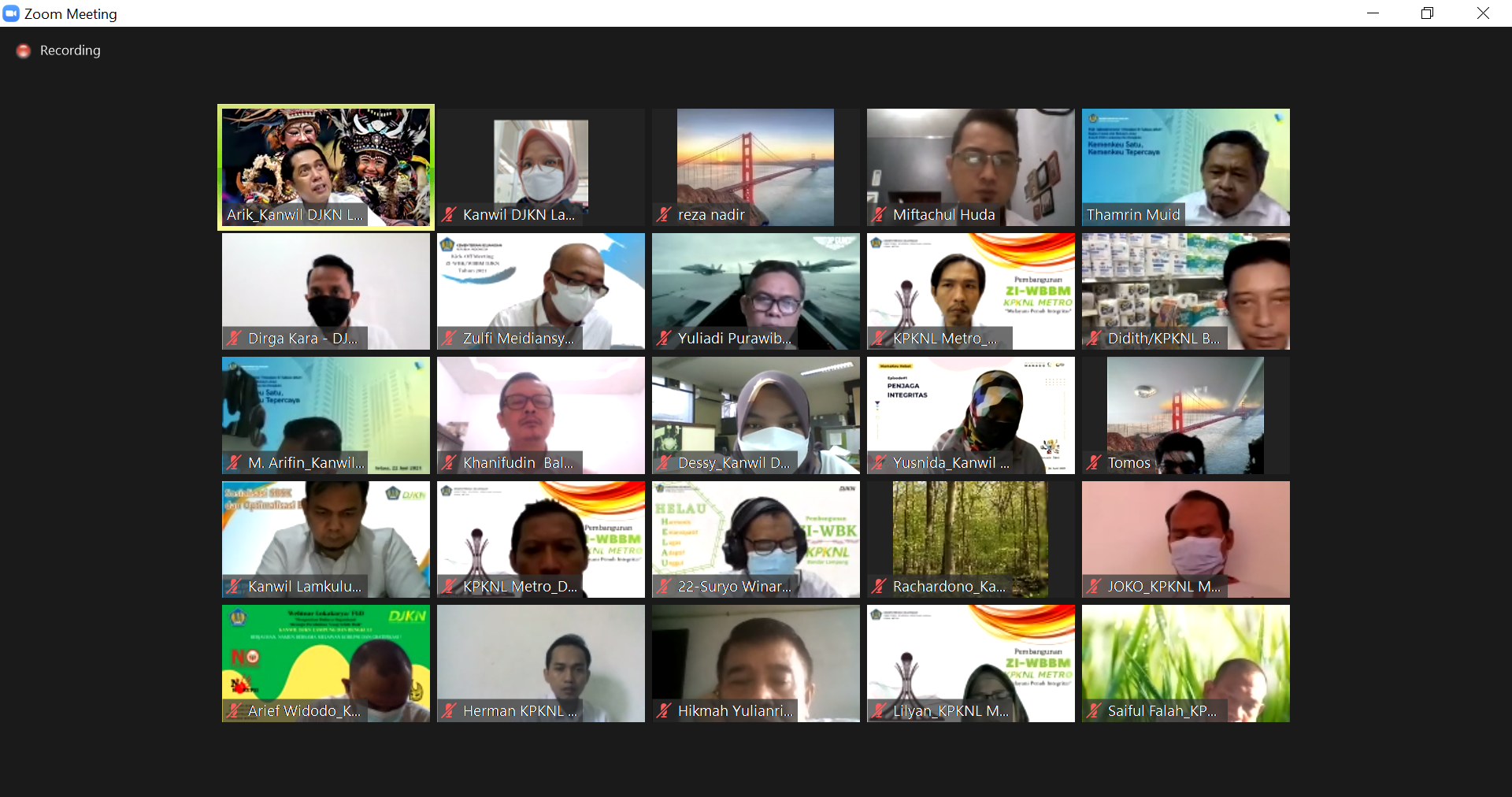This screenshot has height=797, width=1512.
Task: Select Arief Widodo's green background tile
Action: tap(325, 655)
